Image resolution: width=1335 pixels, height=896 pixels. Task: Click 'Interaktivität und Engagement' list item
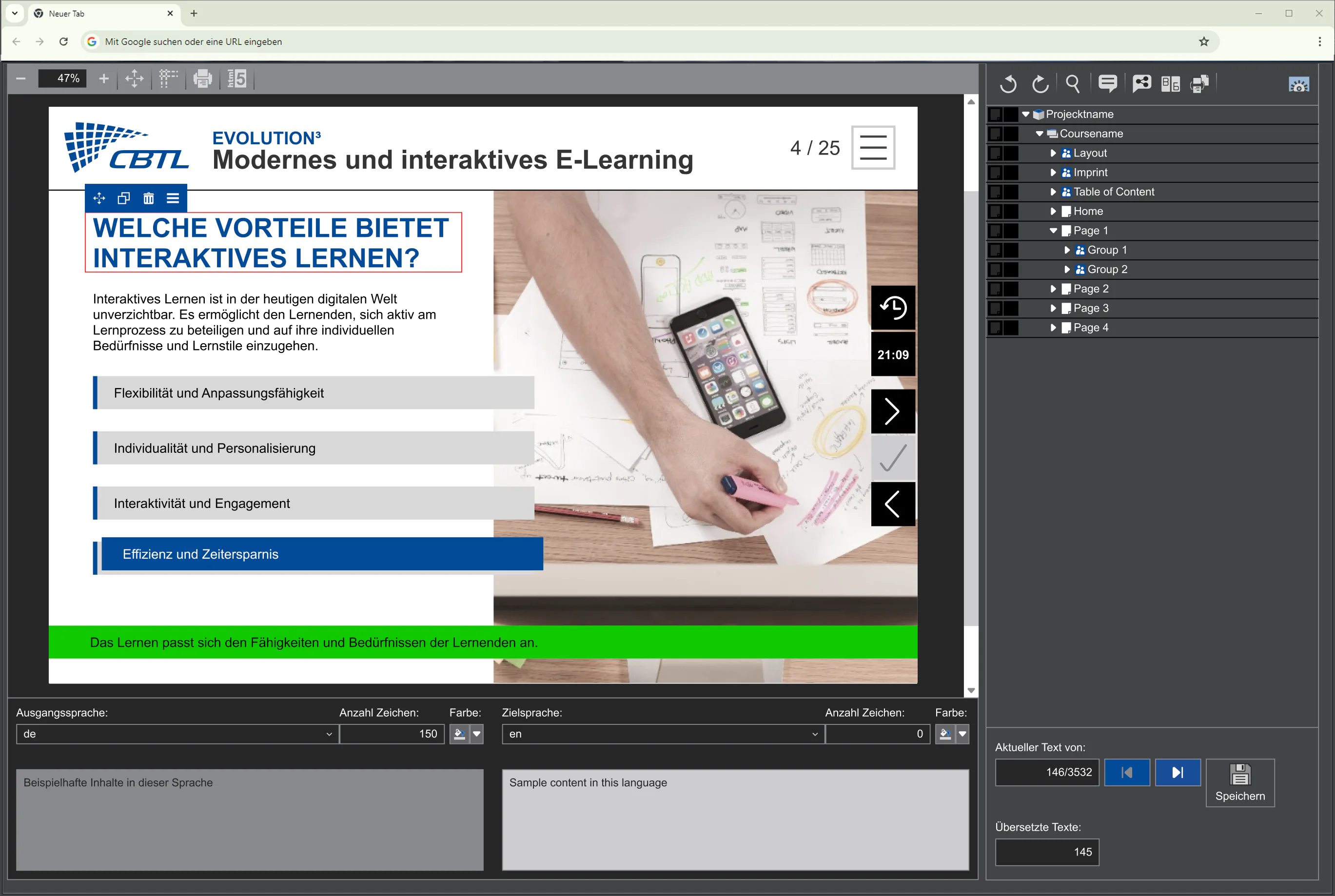313,504
